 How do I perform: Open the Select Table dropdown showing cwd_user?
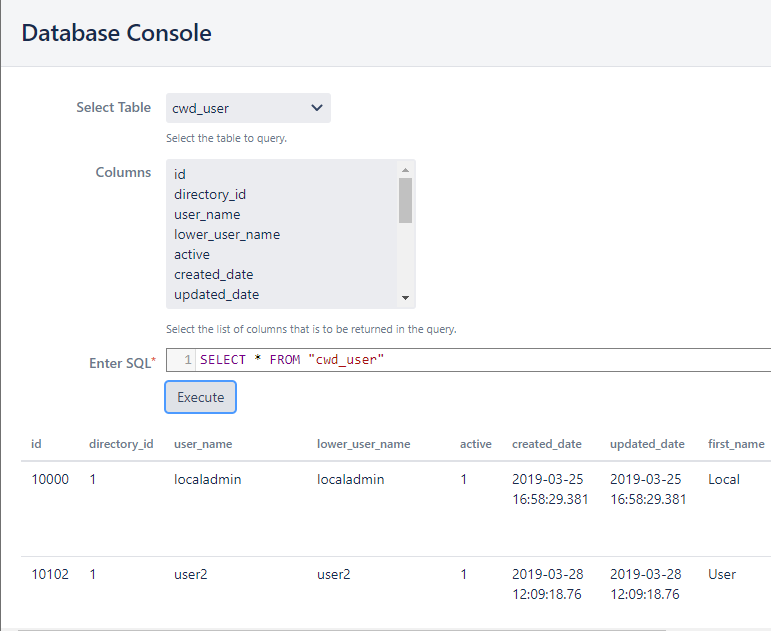coord(248,108)
